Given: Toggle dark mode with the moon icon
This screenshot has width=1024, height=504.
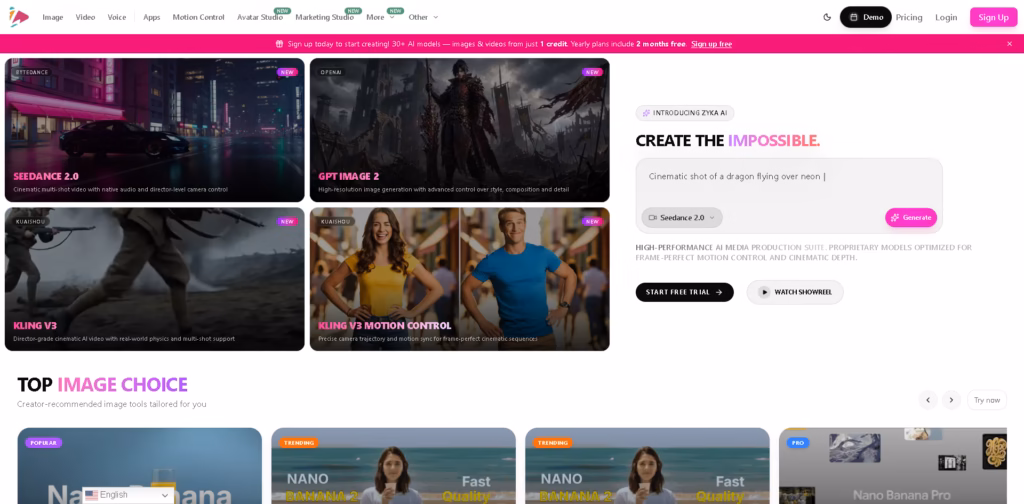Looking at the screenshot, I should pos(827,17).
